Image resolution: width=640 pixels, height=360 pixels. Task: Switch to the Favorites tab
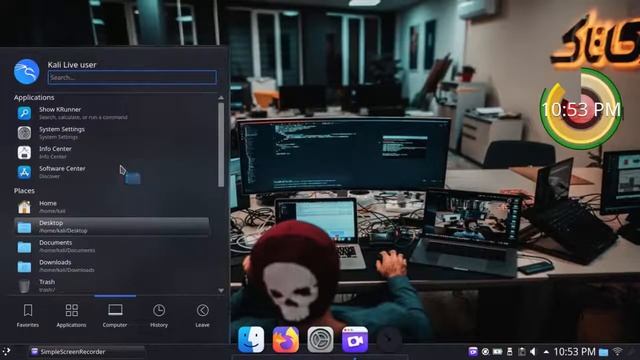(x=28, y=315)
